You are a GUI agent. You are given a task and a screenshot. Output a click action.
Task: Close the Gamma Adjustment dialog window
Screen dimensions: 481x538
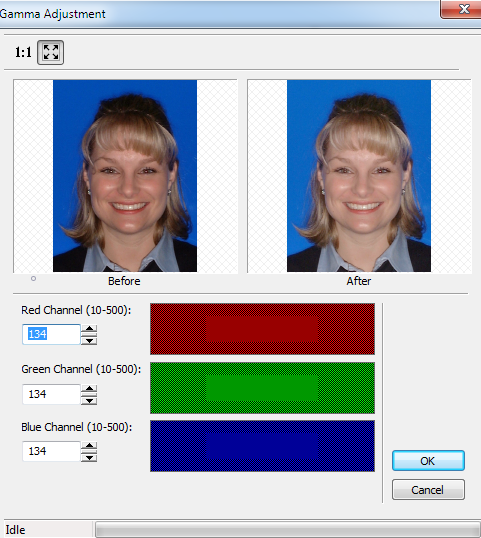tap(461, 9)
